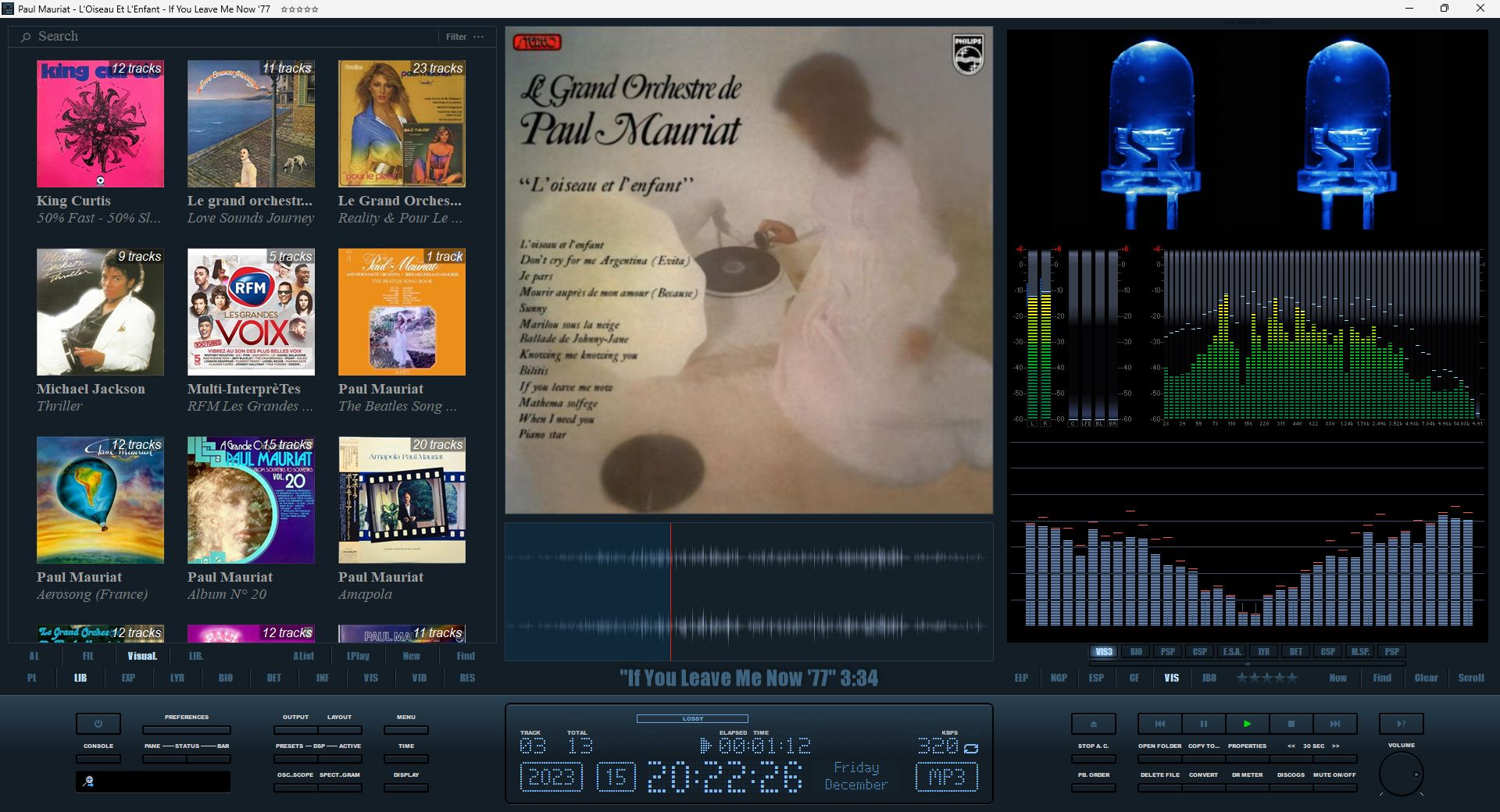Select the Michael Jackson Thriller album cover
Viewport: 1500px width, 812px height.
coord(100,312)
